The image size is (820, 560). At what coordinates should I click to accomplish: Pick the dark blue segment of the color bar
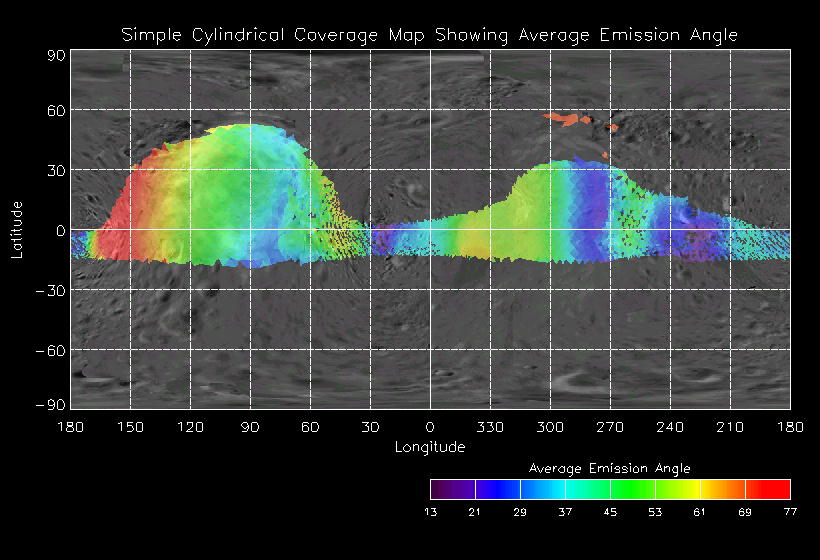click(x=497, y=489)
